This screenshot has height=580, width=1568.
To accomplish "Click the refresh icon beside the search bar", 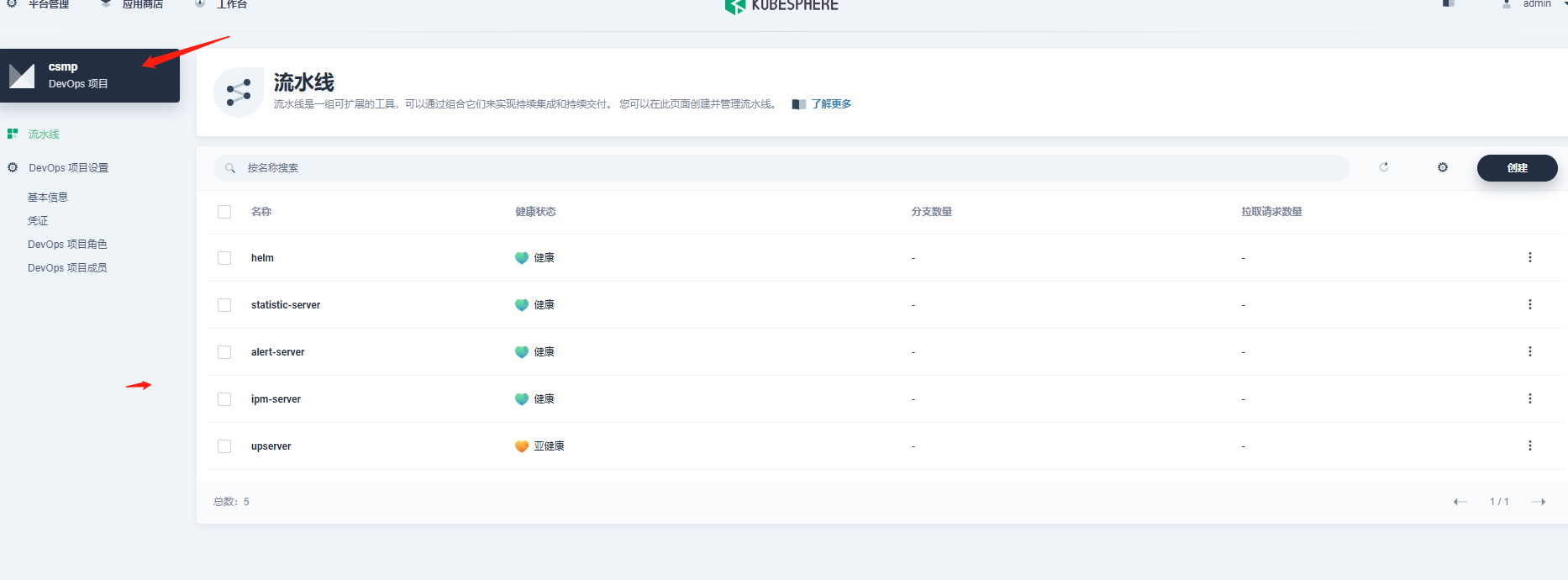I will pos(1384,167).
